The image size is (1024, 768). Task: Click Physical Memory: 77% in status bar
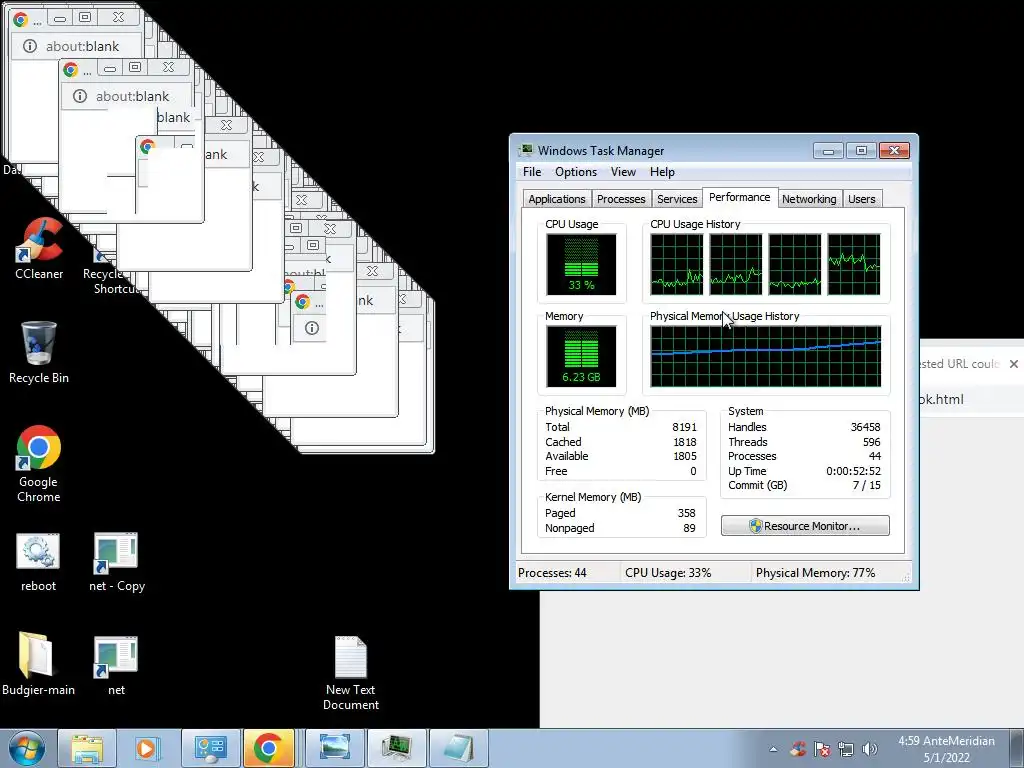point(815,573)
